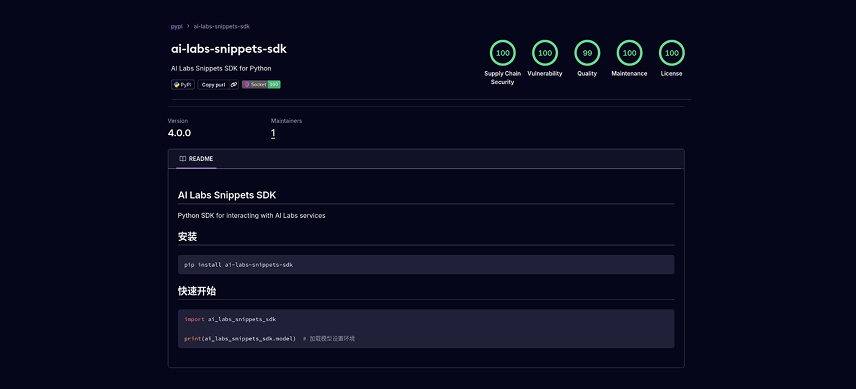Click the 安装 heading
Image resolution: width=856 pixels, height=389 pixels.
click(x=187, y=237)
